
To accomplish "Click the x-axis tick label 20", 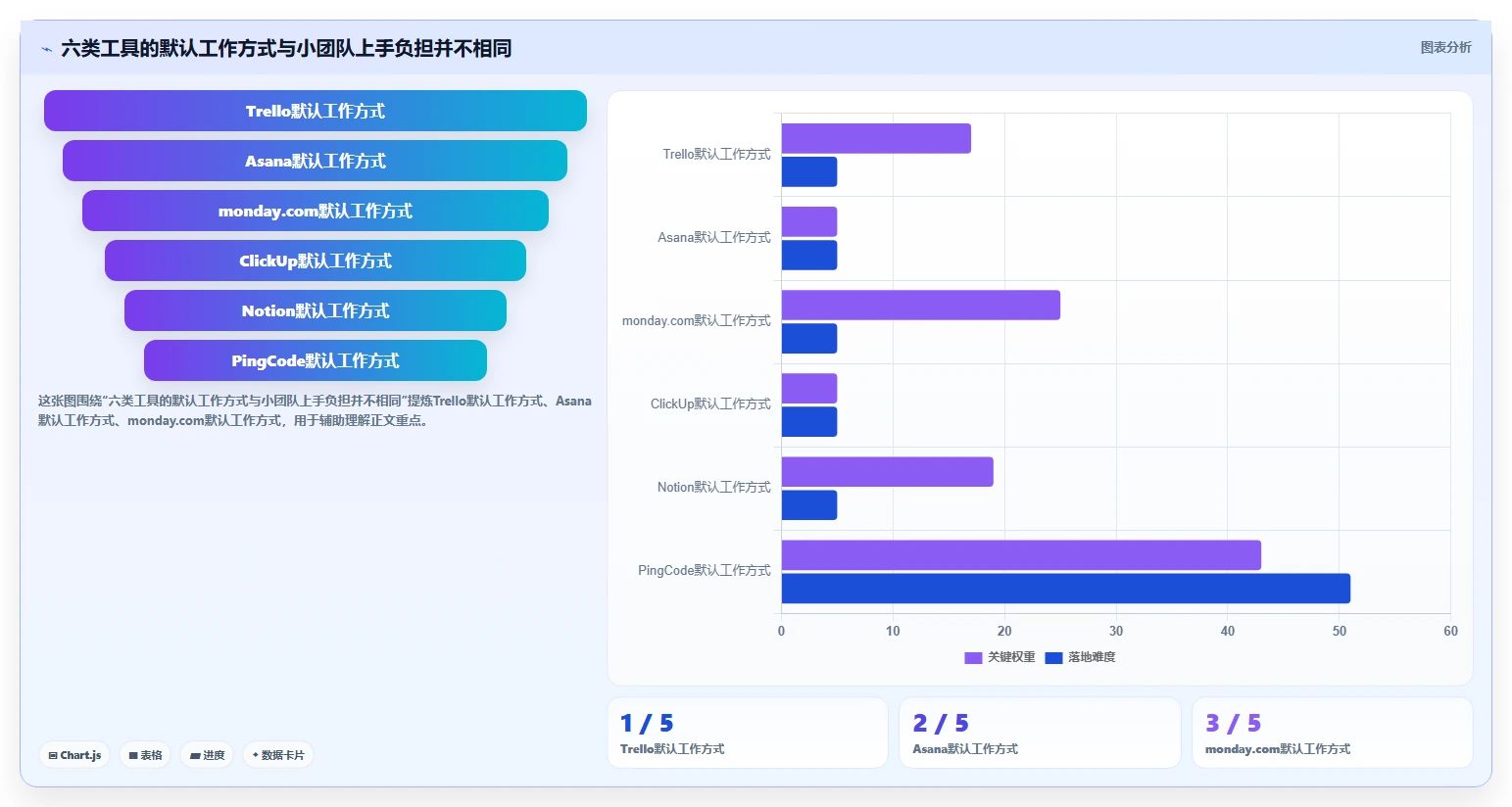I will (1004, 631).
